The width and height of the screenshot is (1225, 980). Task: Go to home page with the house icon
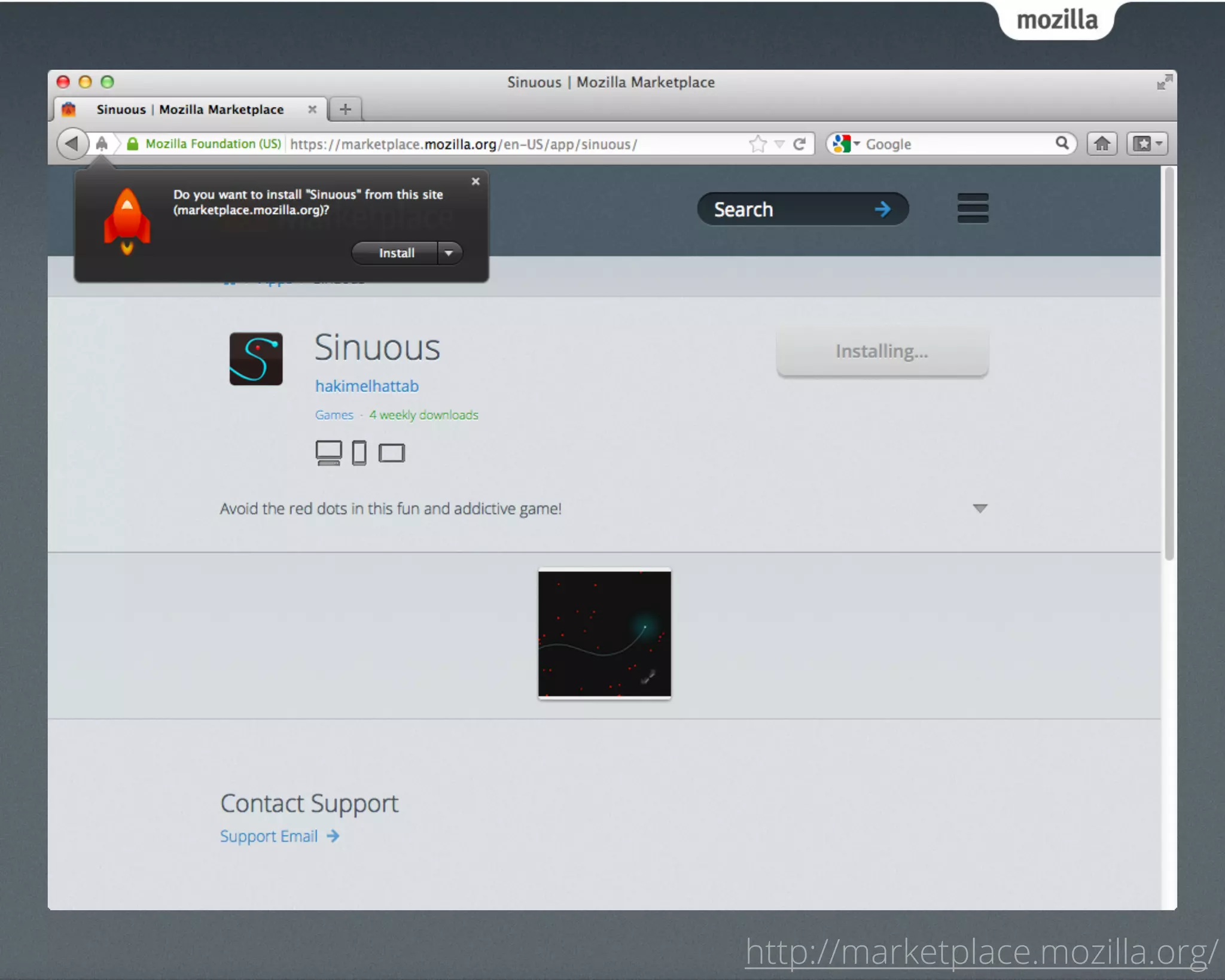tap(1102, 144)
